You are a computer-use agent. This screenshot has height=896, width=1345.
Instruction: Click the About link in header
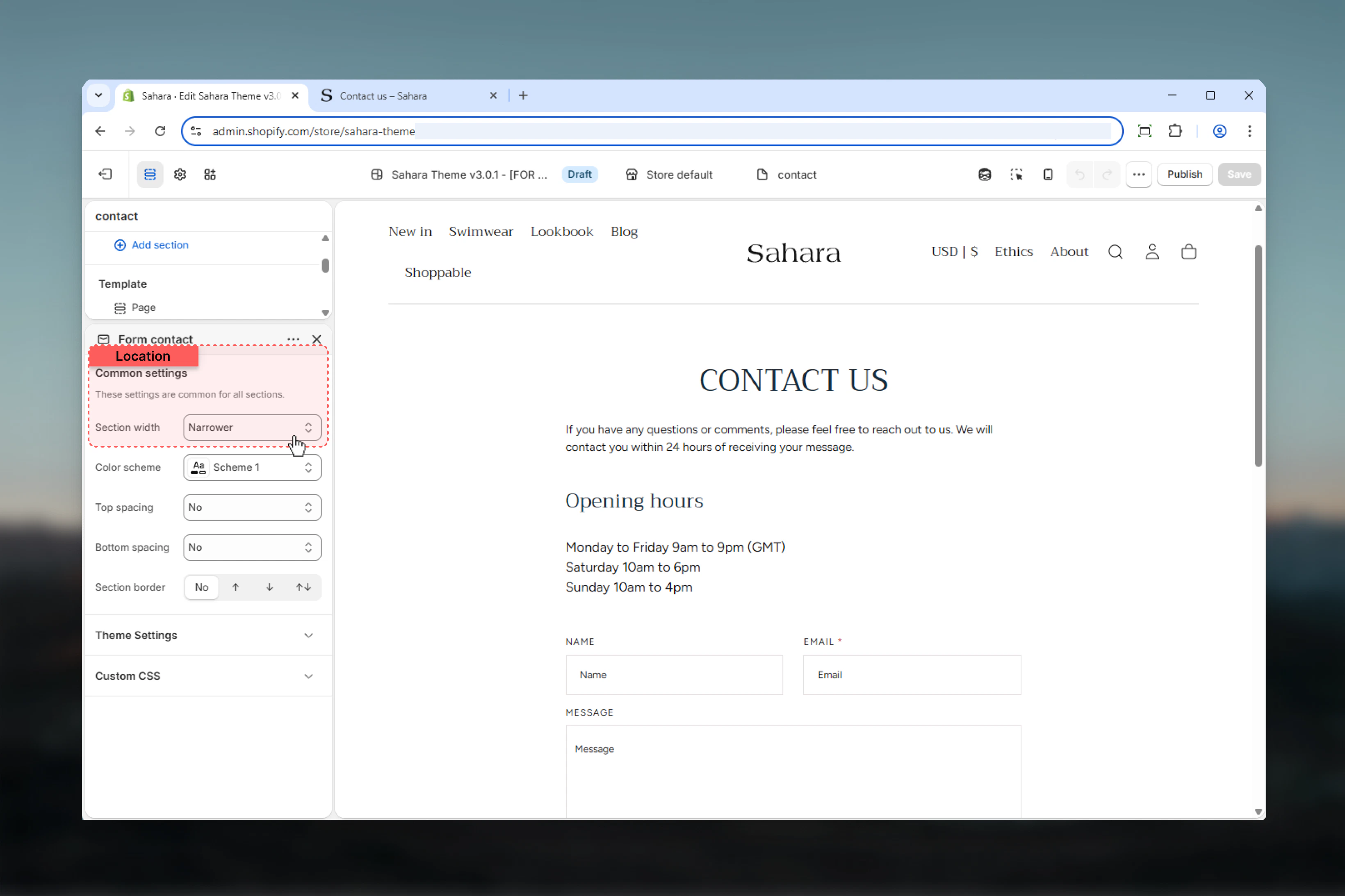point(1069,252)
